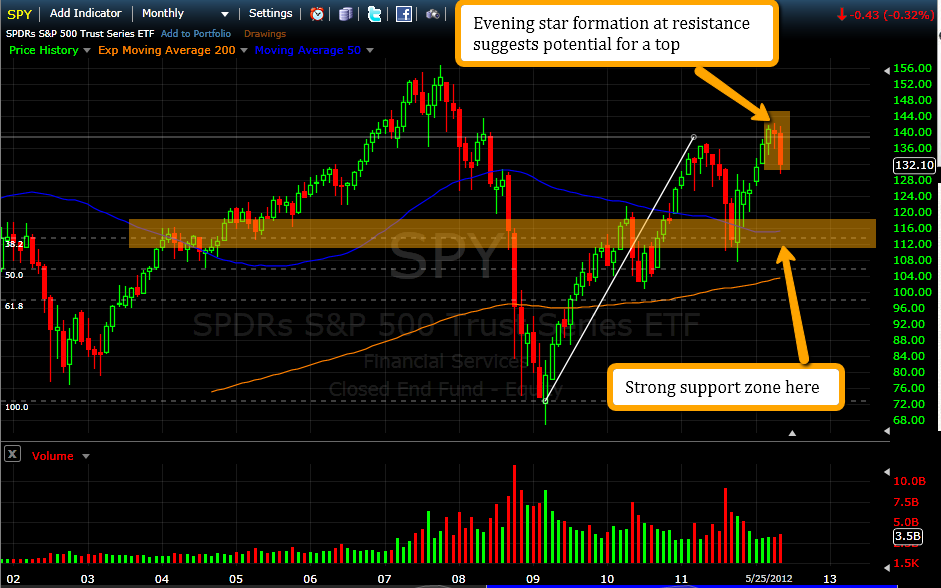
Task: Open the Drawings tool via its link
Action: point(264,33)
